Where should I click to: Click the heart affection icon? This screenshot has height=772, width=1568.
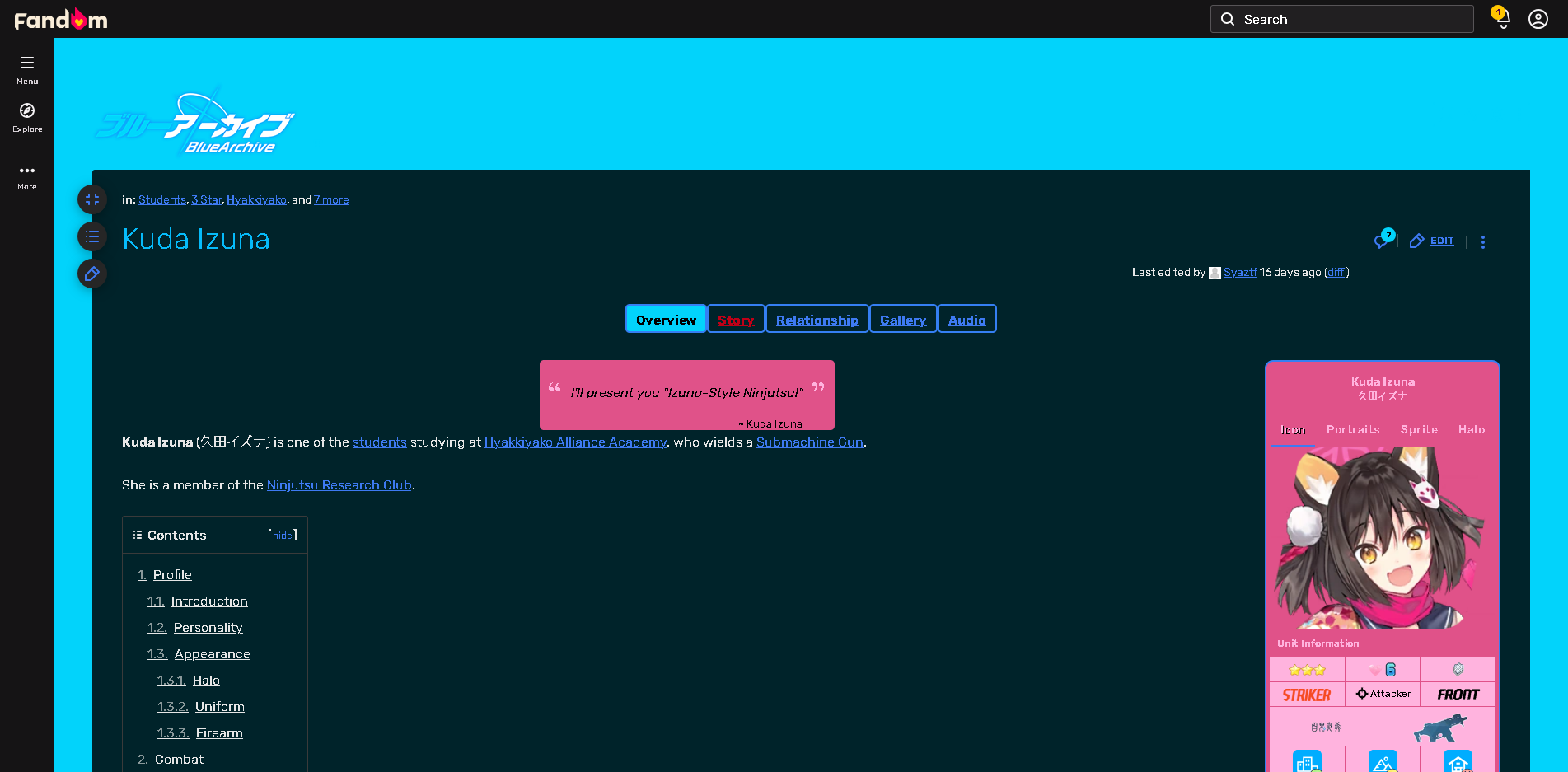1374,670
